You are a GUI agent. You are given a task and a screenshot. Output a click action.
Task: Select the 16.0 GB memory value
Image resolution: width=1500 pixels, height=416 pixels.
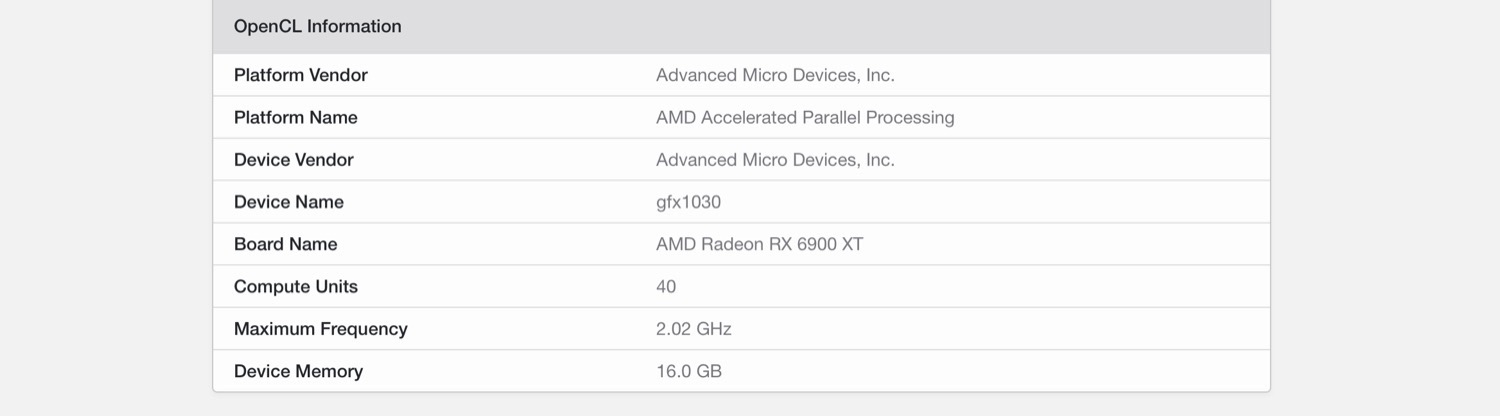pyautogui.click(x=688, y=371)
